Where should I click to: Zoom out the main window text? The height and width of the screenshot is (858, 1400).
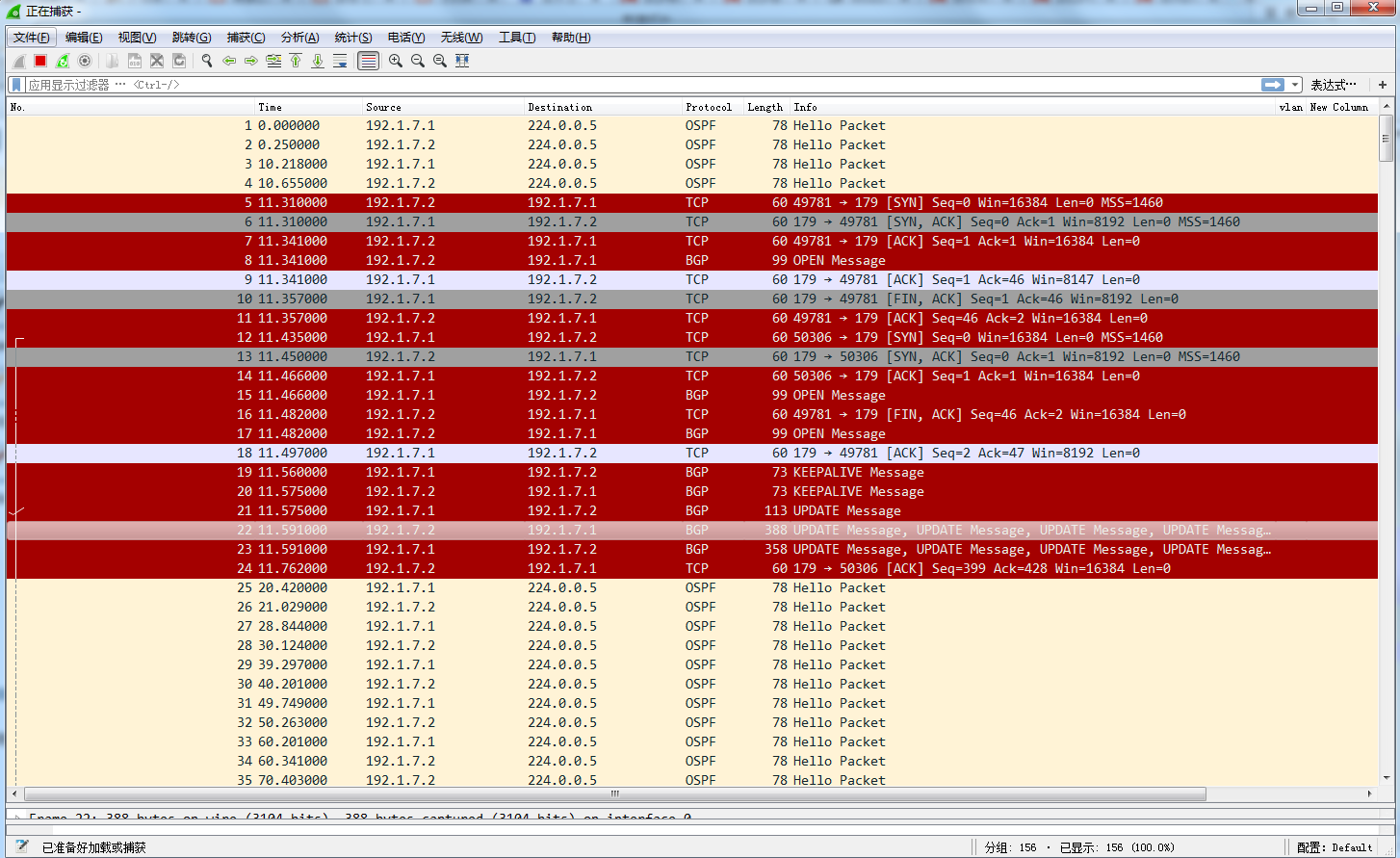[418, 61]
